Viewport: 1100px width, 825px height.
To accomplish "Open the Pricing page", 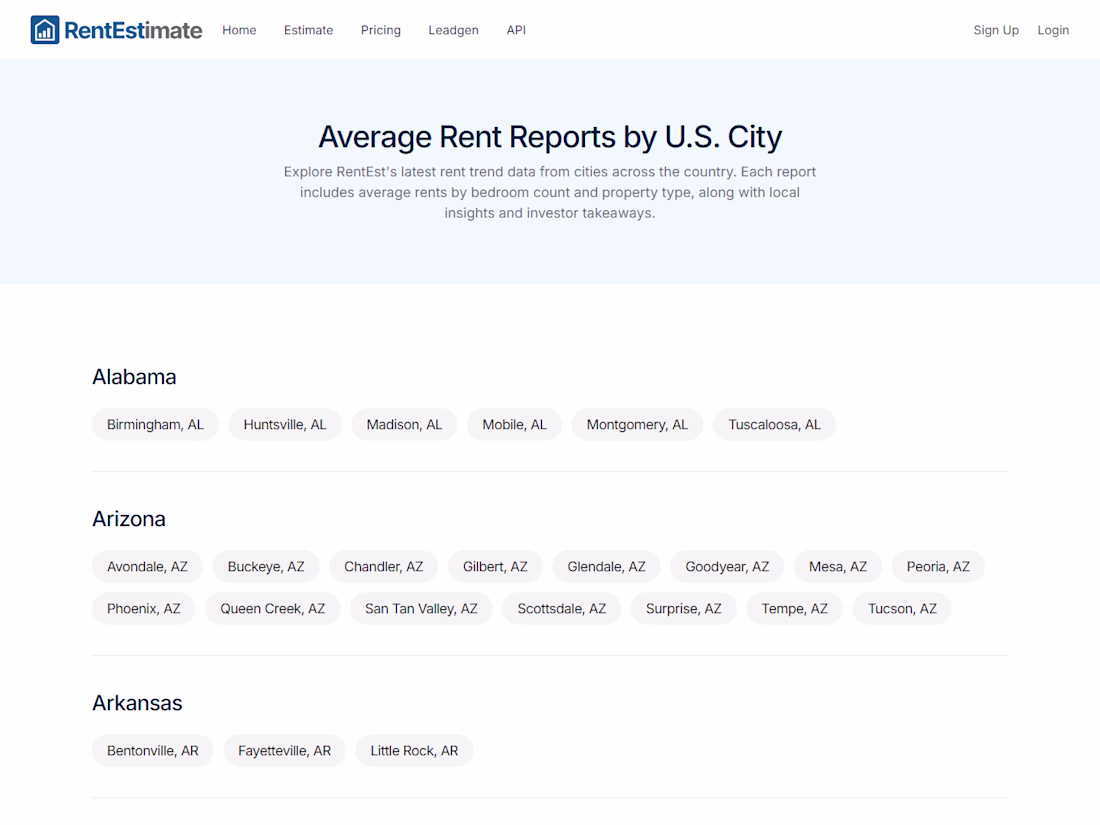I will click(x=381, y=30).
